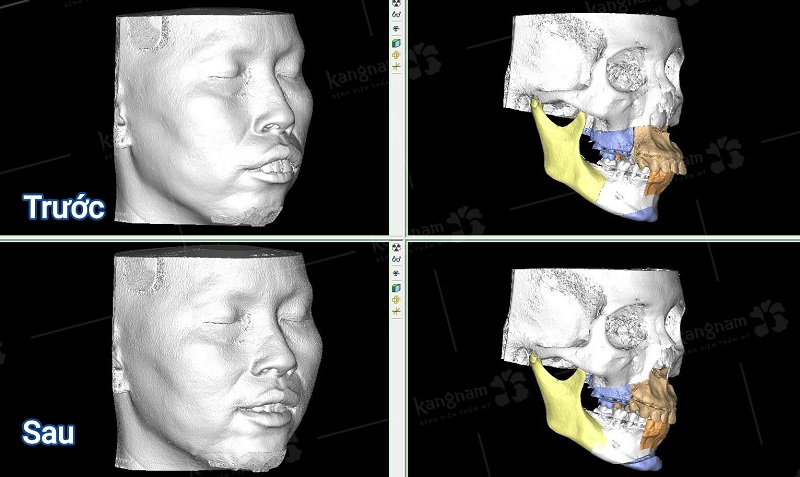This screenshot has width=800, height=477.
Task: Toggle the glasses icon in the Trước view toolbar
Action: (x=396, y=15)
